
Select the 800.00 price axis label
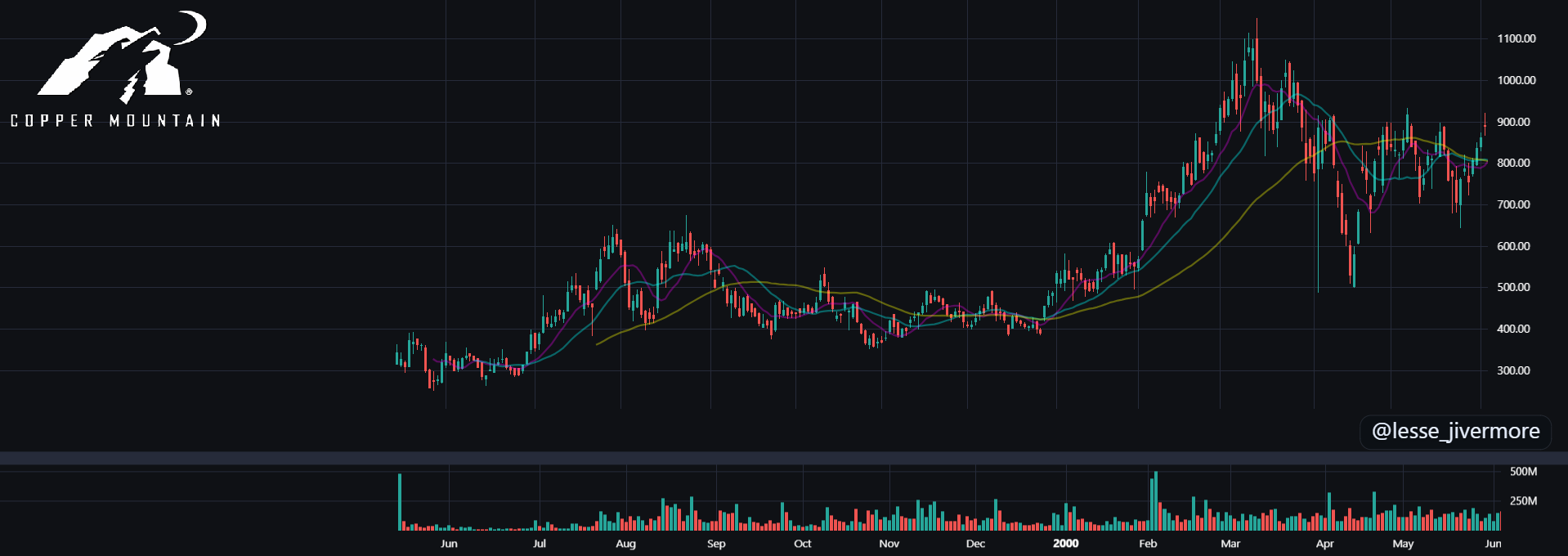(1513, 163)
